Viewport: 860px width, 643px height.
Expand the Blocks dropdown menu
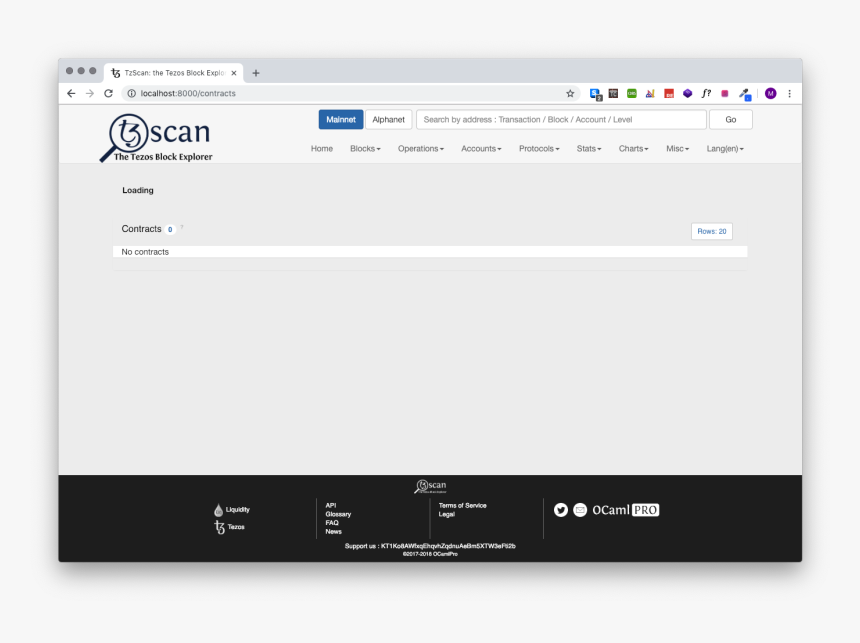point(365,149)
